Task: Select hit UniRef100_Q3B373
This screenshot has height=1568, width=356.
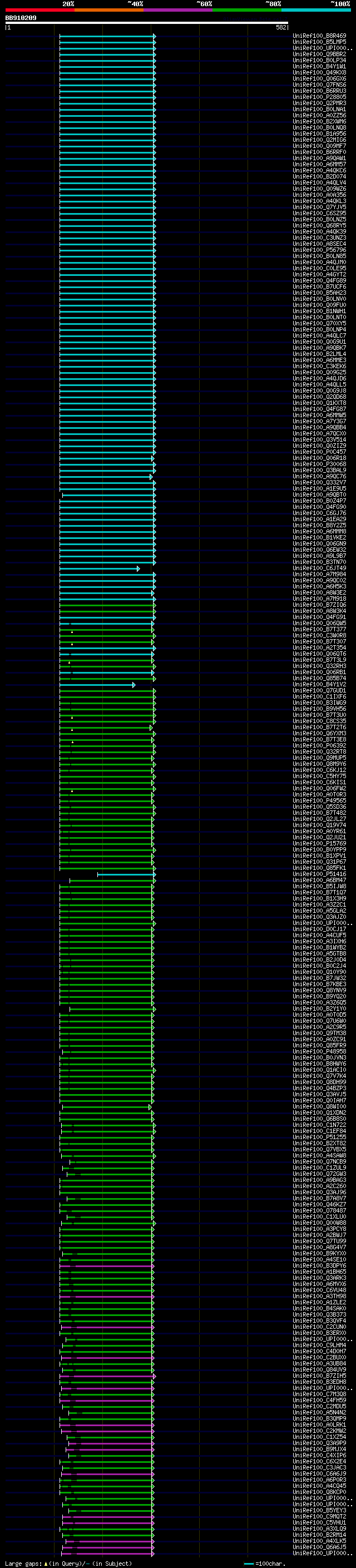Action: click(319, 1315)
